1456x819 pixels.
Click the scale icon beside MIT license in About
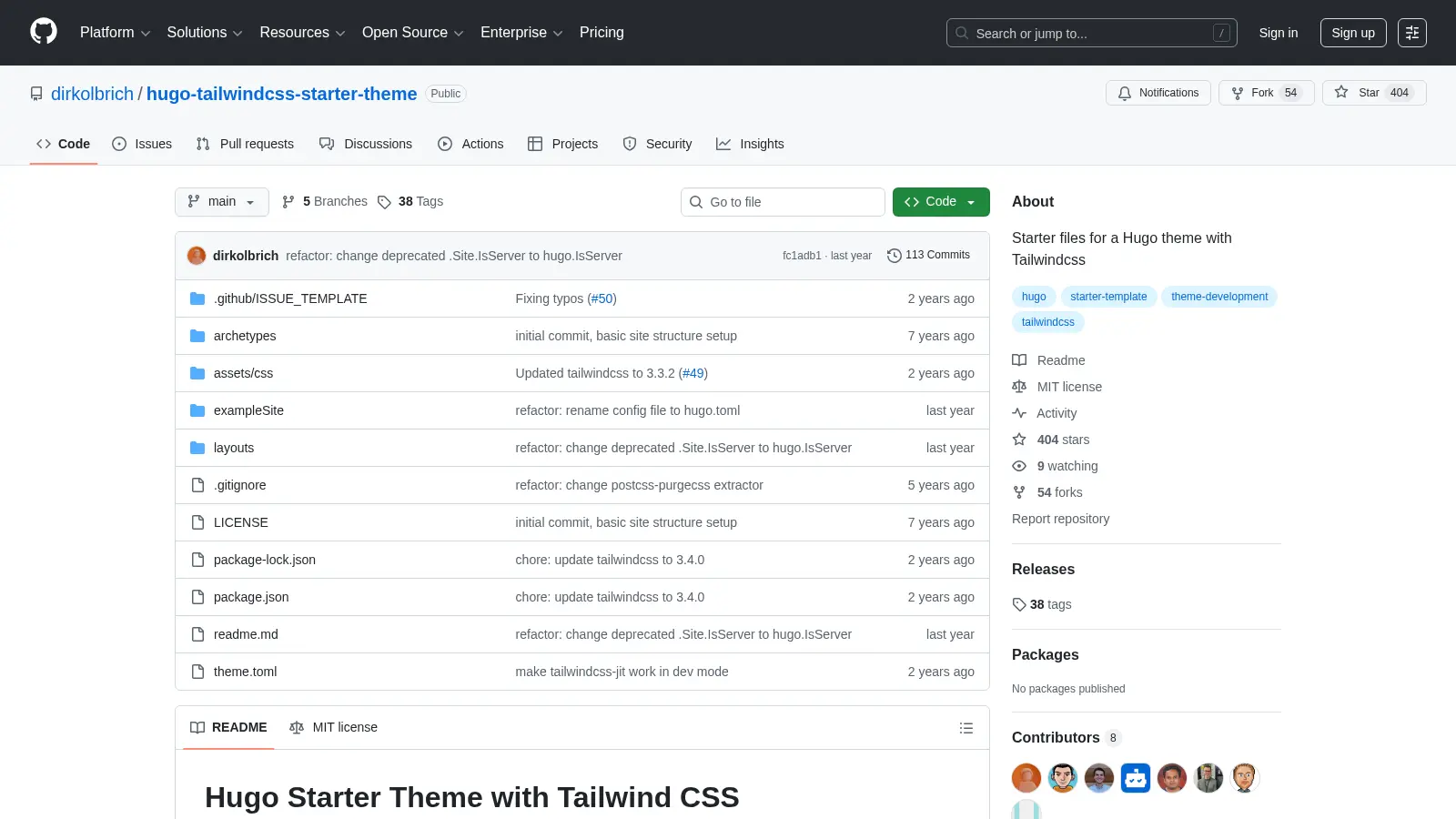pos(1019,387)
